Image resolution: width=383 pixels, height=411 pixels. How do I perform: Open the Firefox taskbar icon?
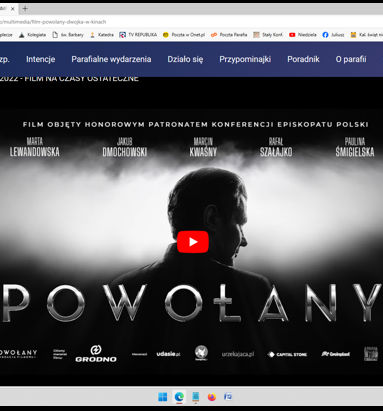tap(212, 397)
